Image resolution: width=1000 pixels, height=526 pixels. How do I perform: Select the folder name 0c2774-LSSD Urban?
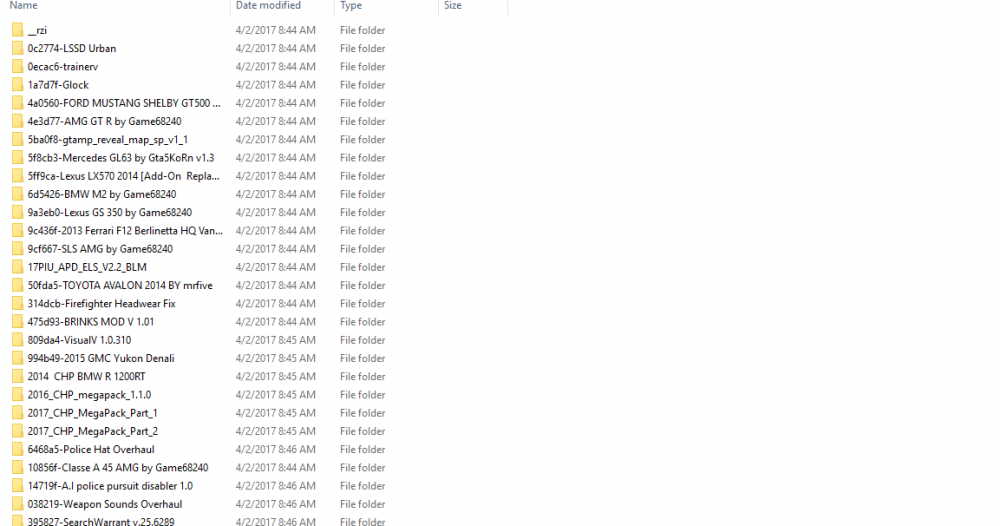click(x=71, y=48)
